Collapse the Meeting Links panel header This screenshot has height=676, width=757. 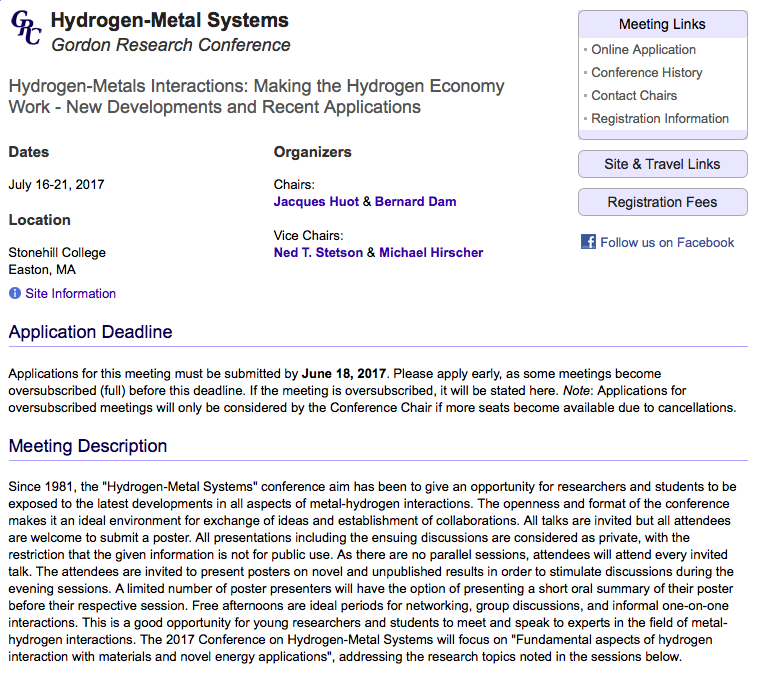[662, 25]
